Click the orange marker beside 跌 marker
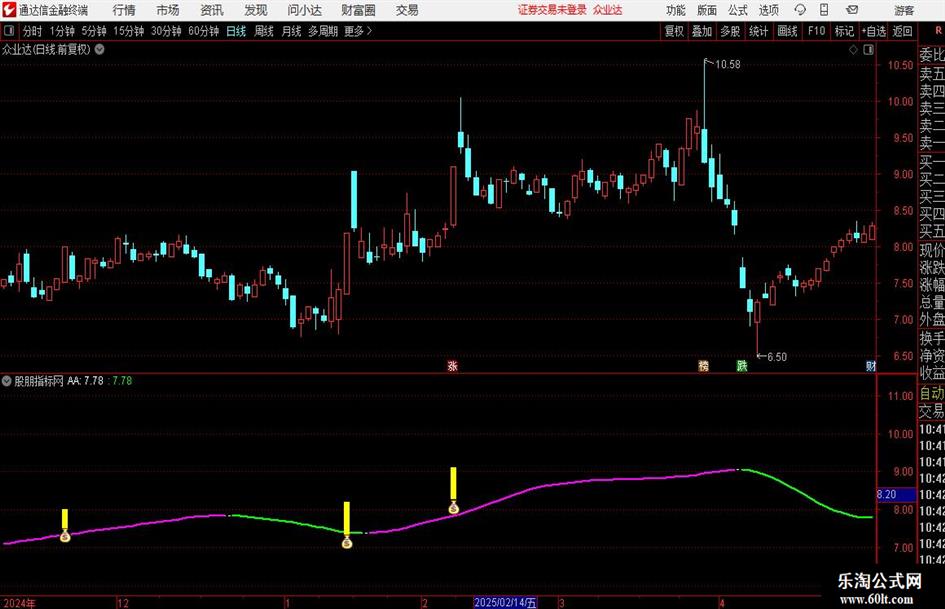 coord(703,366)
